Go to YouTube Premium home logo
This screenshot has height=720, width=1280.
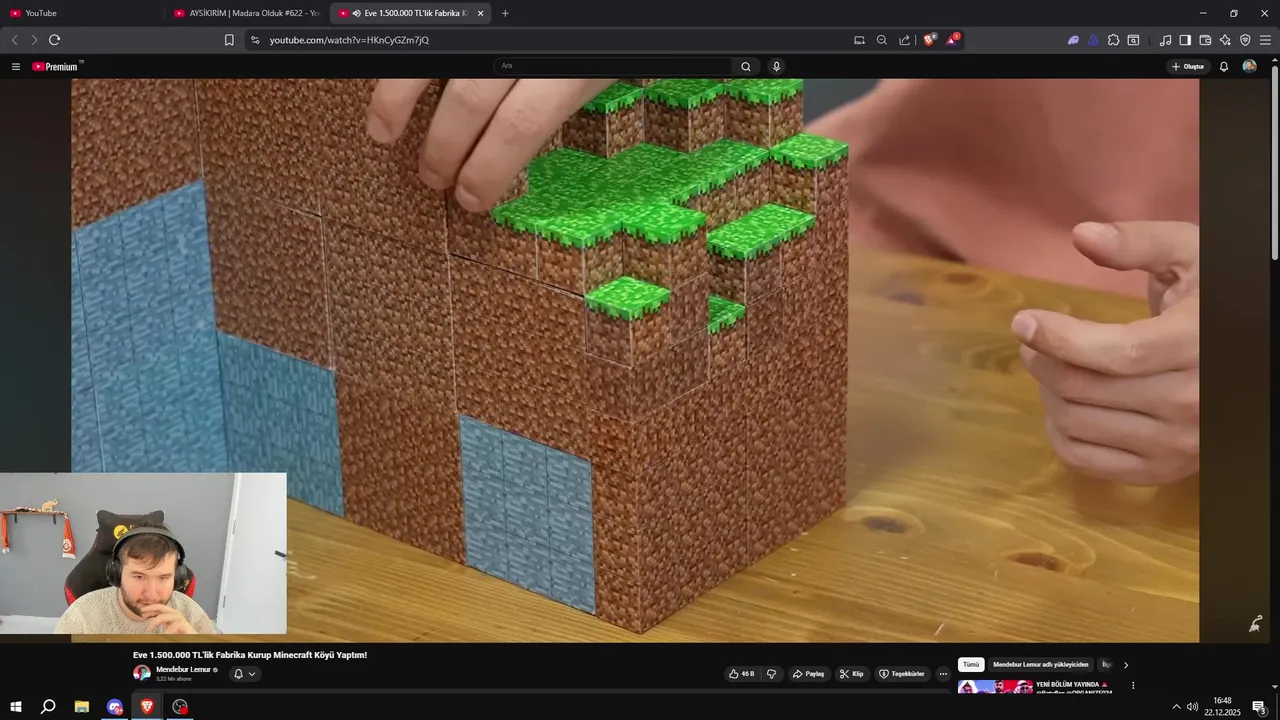(57, 67)
